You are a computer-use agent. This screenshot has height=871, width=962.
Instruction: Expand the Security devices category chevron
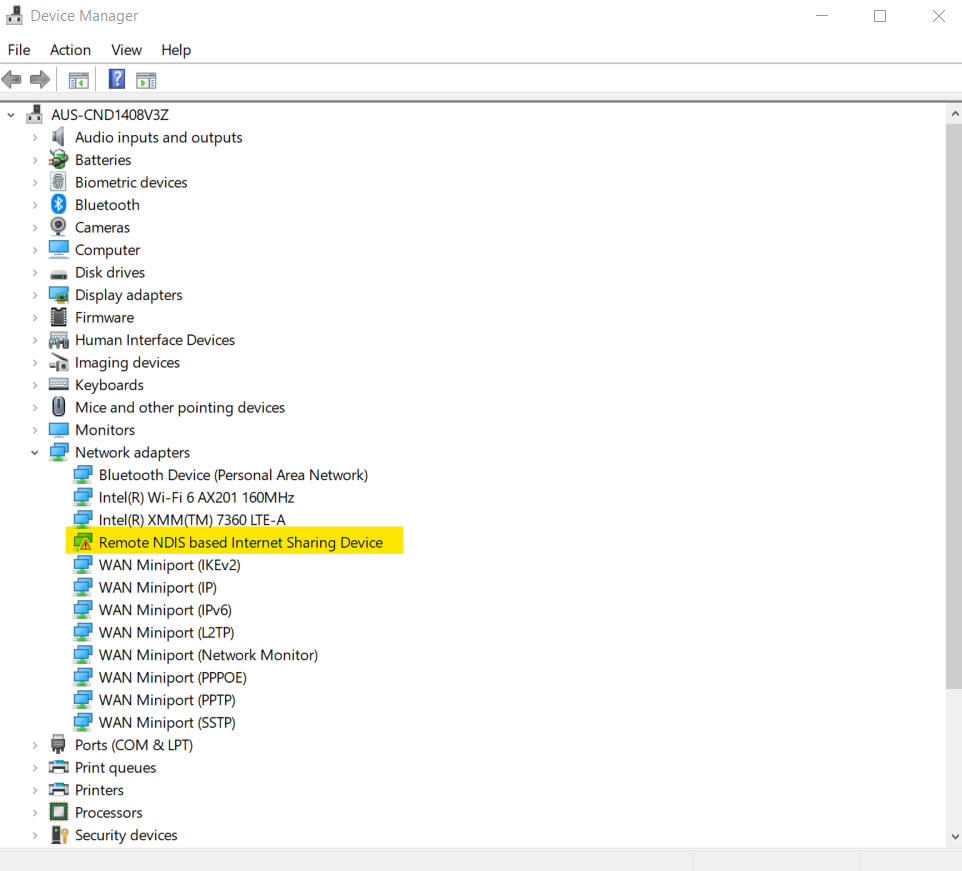(35, 835)
